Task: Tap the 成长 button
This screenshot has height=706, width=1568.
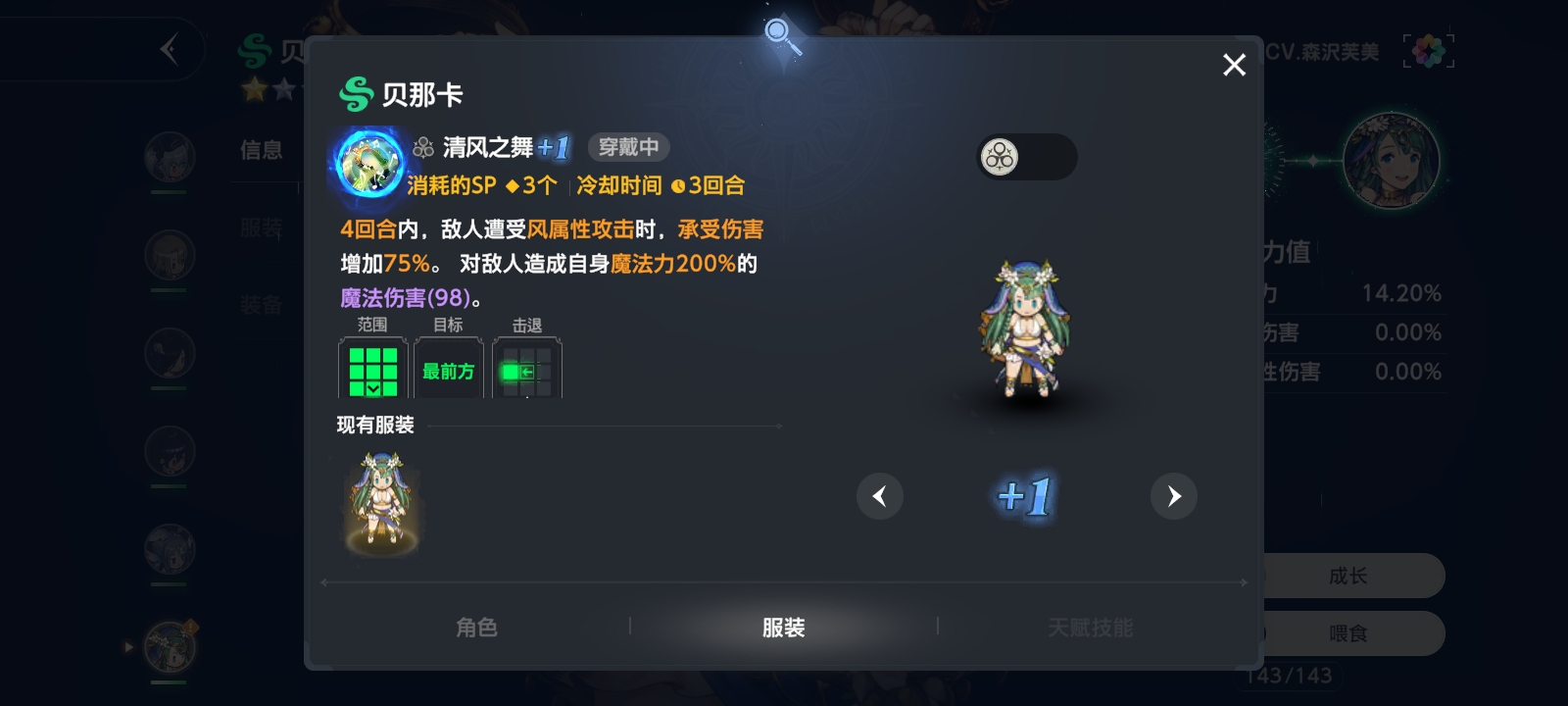Action: coord(1347,576)
